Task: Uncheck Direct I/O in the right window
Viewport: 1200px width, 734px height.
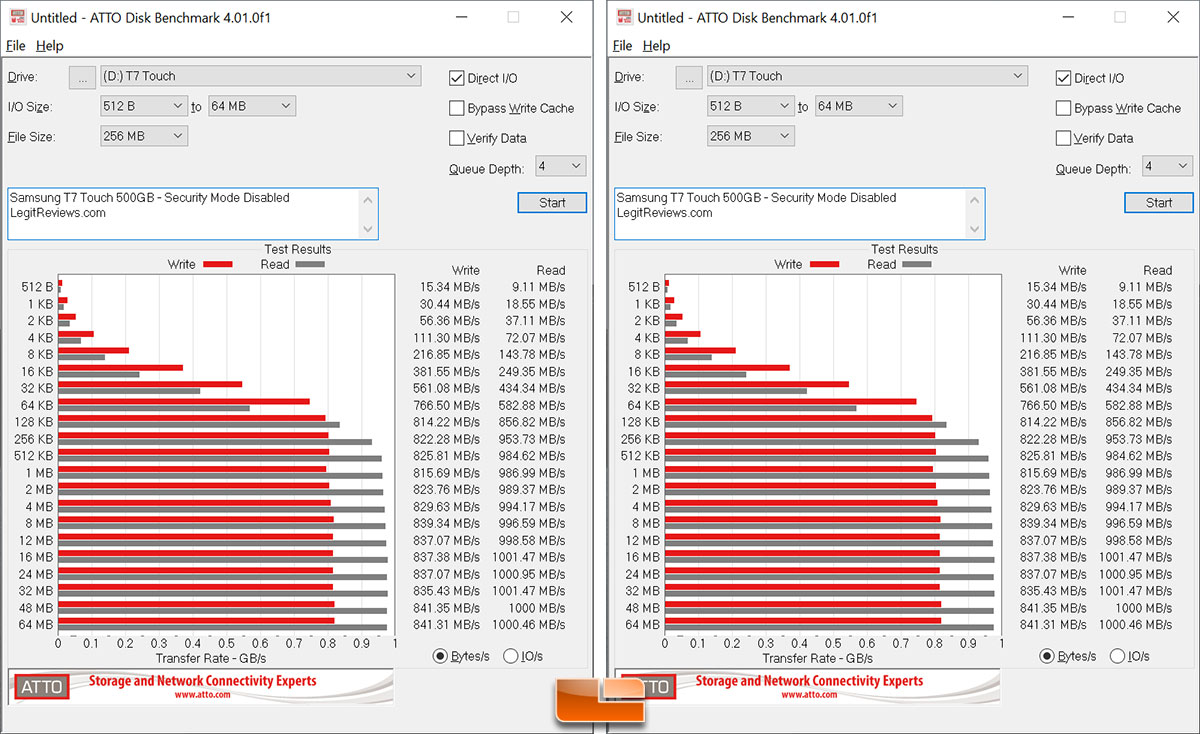Action: (x=1064, y=78)
